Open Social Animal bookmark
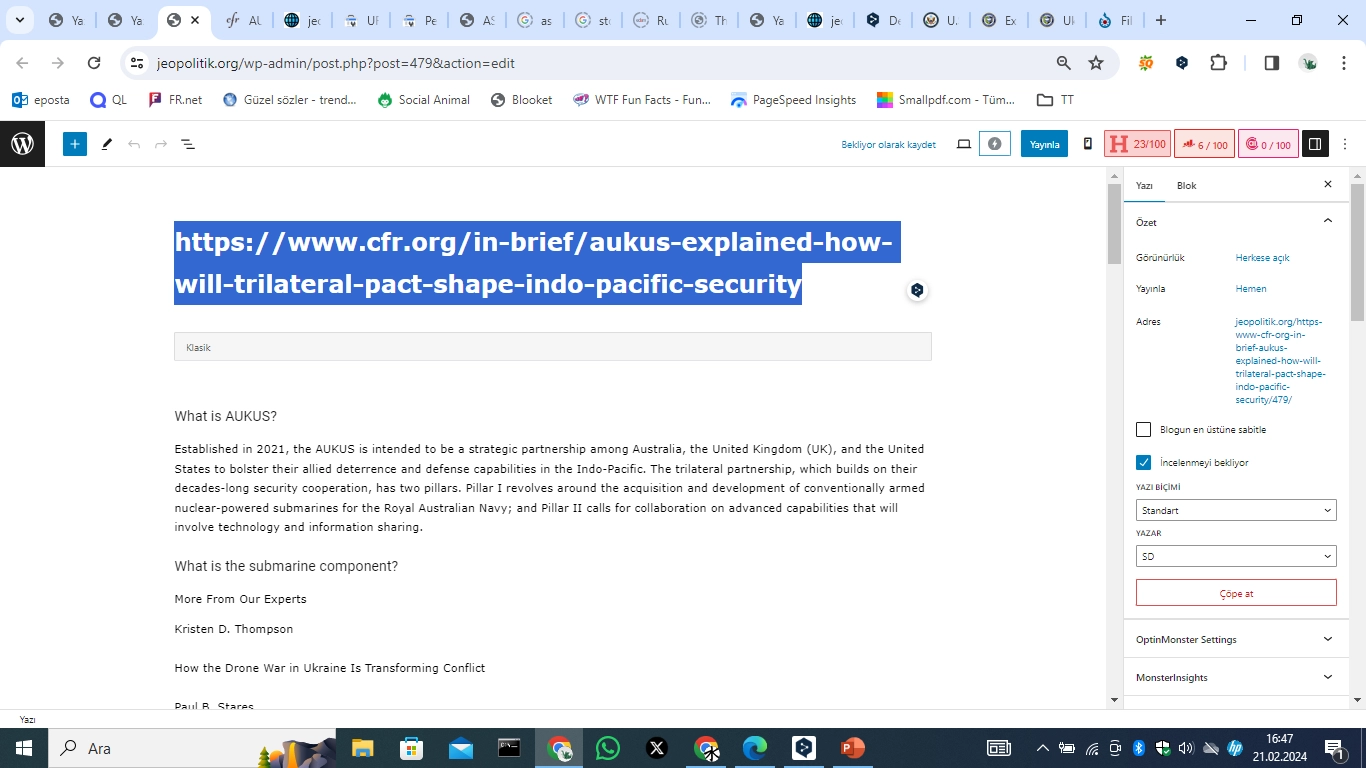The image size is (1366, 768). pos(424,100)
